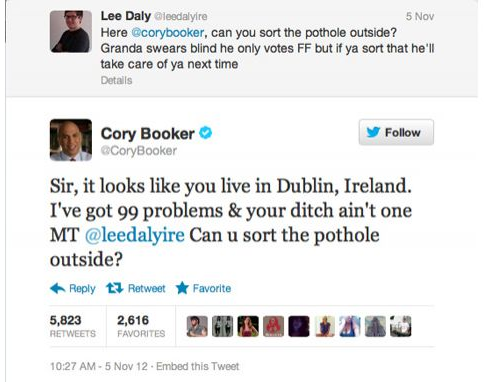This screenshot has width=501, height=382.
Task: Click the Retweet arrows icon
Action: 115,288
